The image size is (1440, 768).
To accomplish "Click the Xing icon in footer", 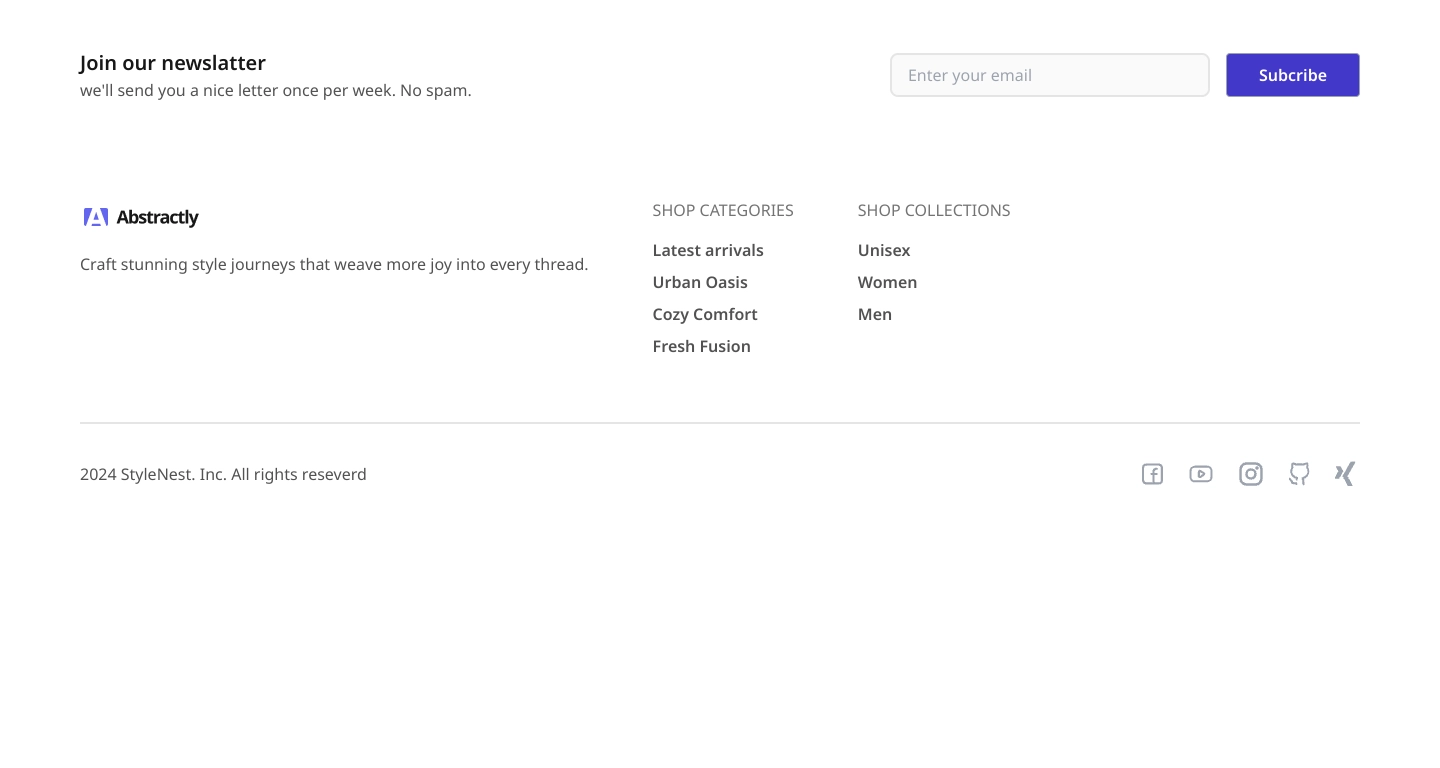I will click(1345, 474).
